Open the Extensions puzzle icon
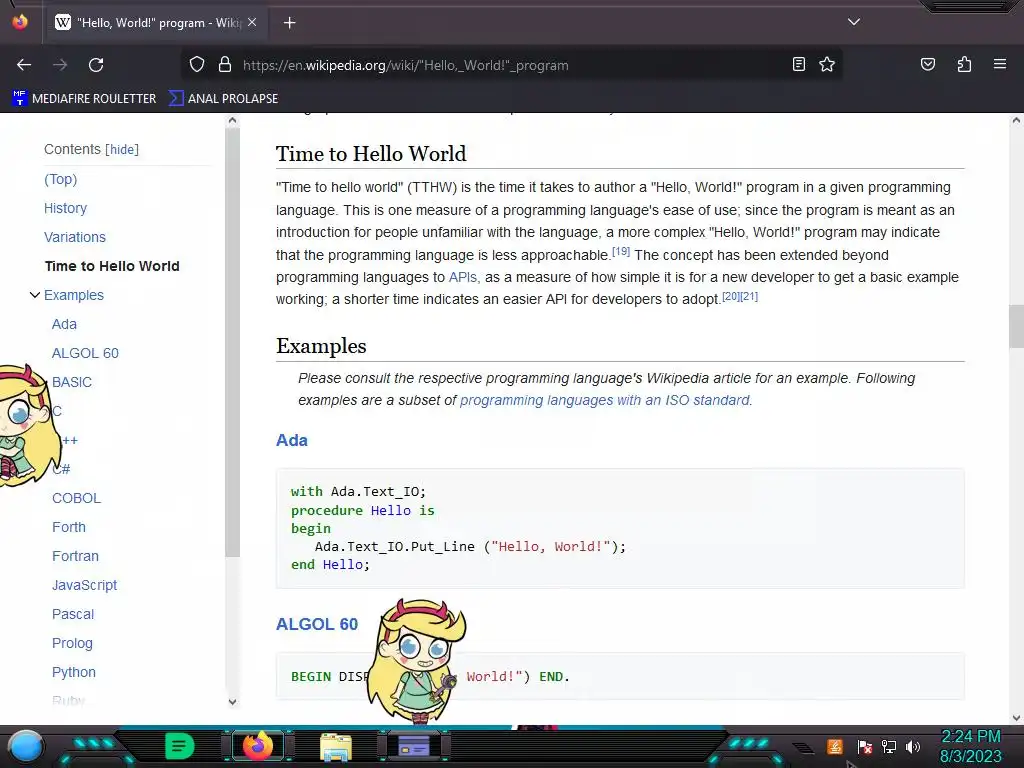The image size is (1024, 768). click(x=964, y=64)
